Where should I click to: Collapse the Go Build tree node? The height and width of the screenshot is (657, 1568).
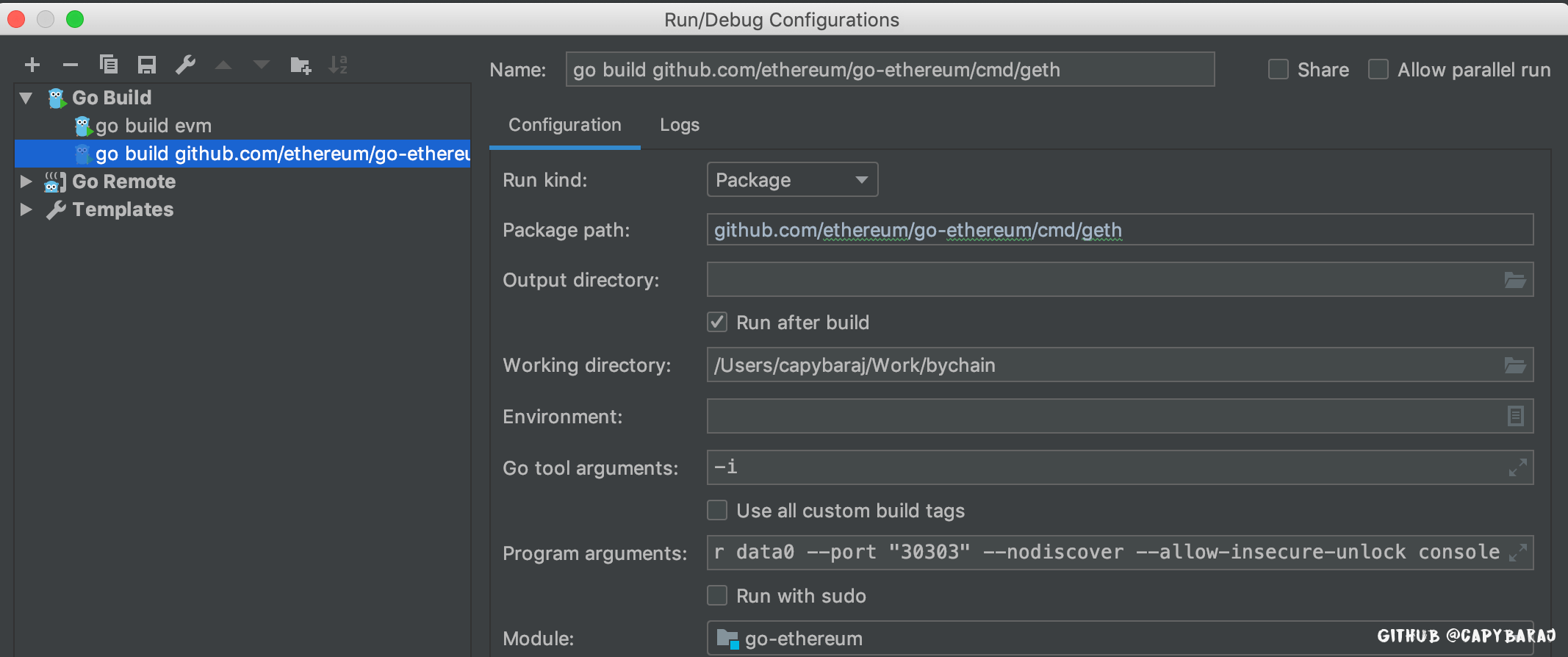pyautogui.click(x=26, y=98)
